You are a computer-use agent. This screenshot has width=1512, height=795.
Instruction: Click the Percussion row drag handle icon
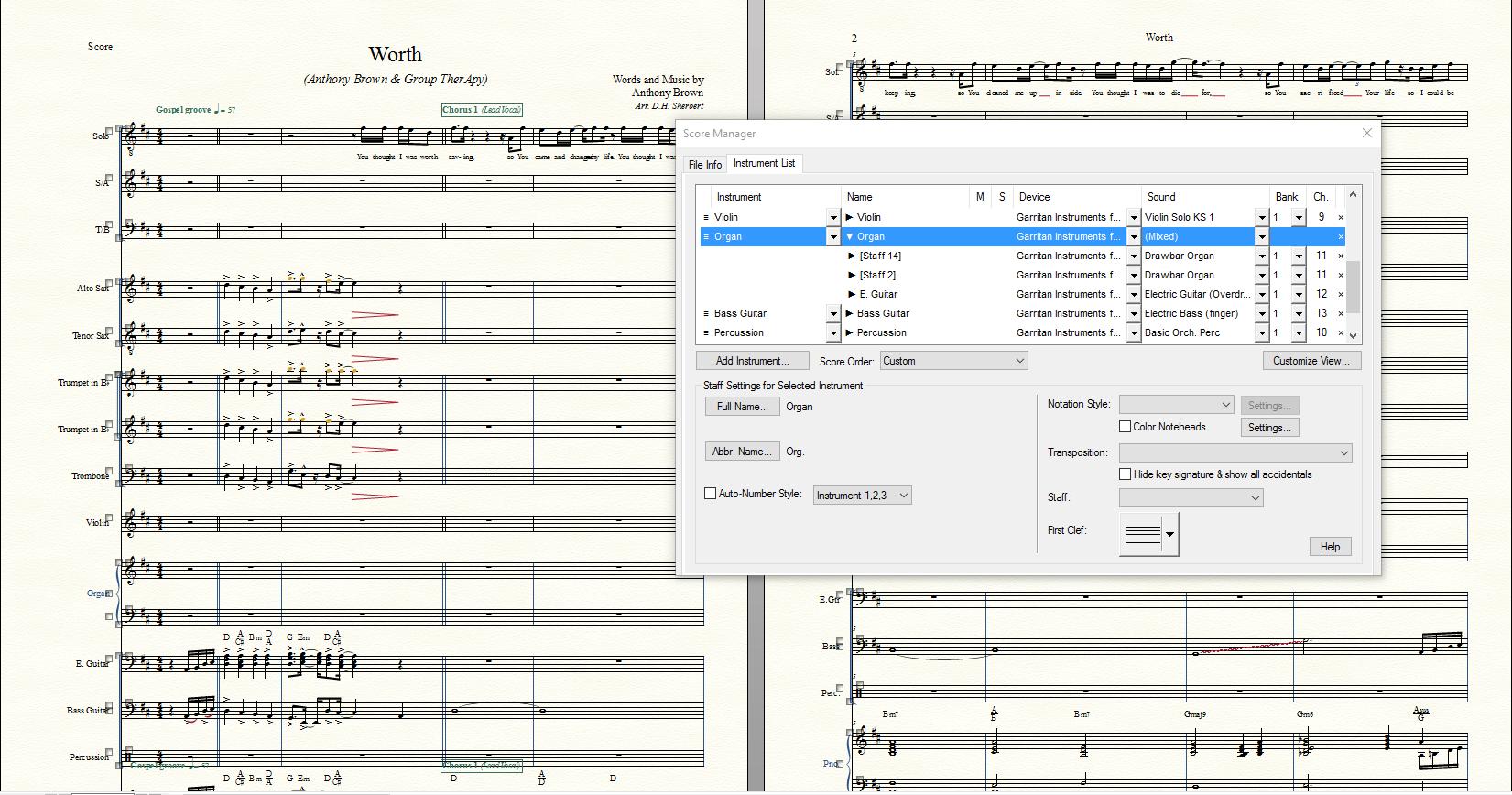click(x=706, y=333)
